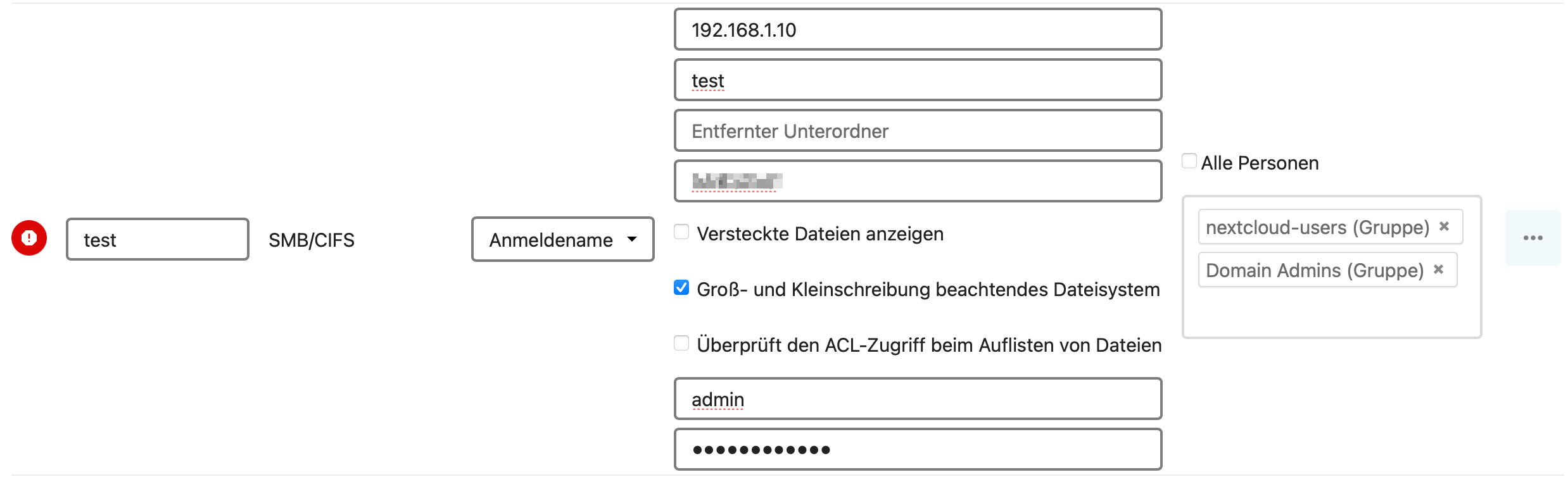The image size is (1568, 477).
Task: Click the Entfernter Unterordner input field
Action: [x=918, y=130]
